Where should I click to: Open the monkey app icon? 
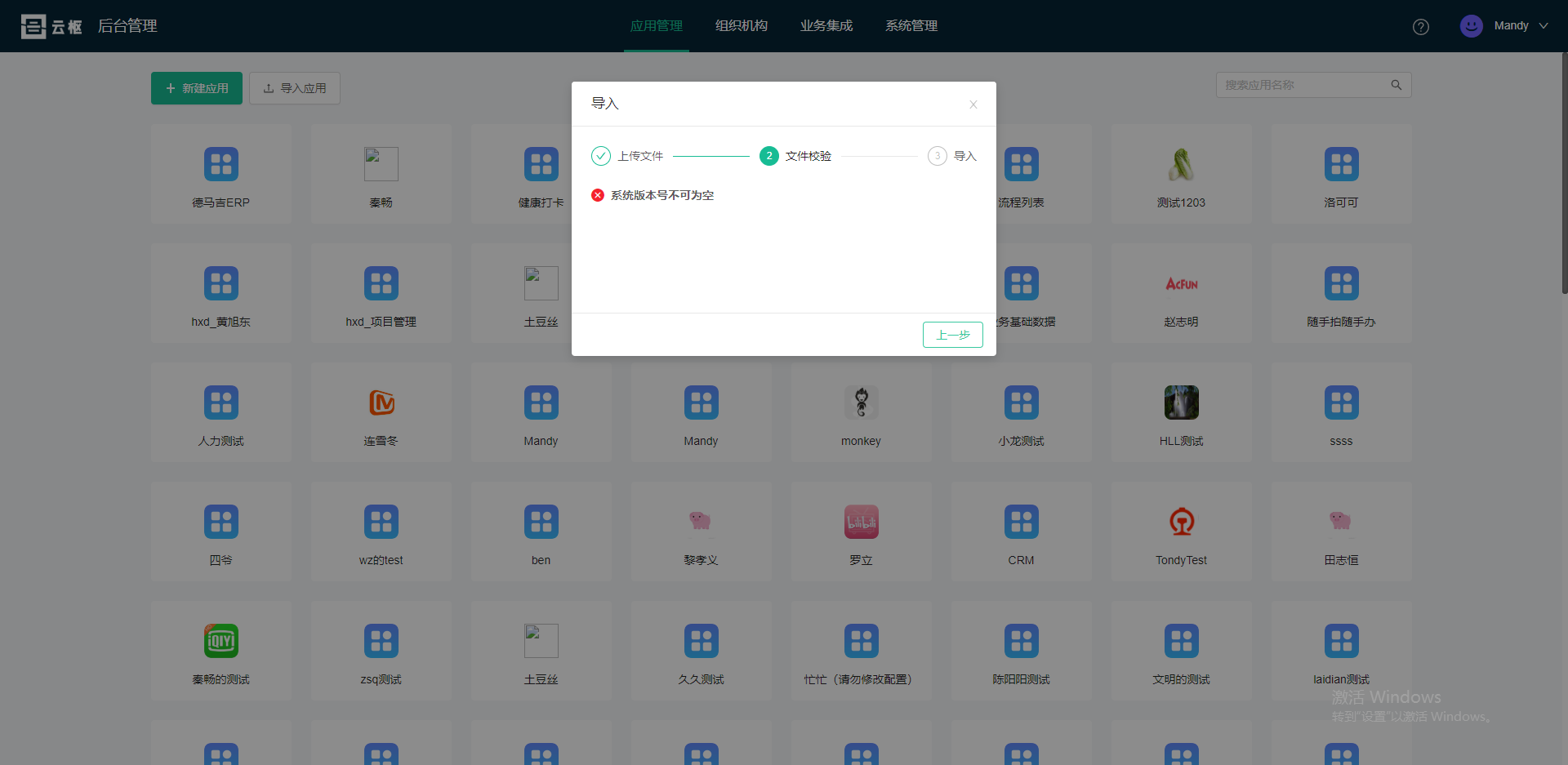[862, 403]
